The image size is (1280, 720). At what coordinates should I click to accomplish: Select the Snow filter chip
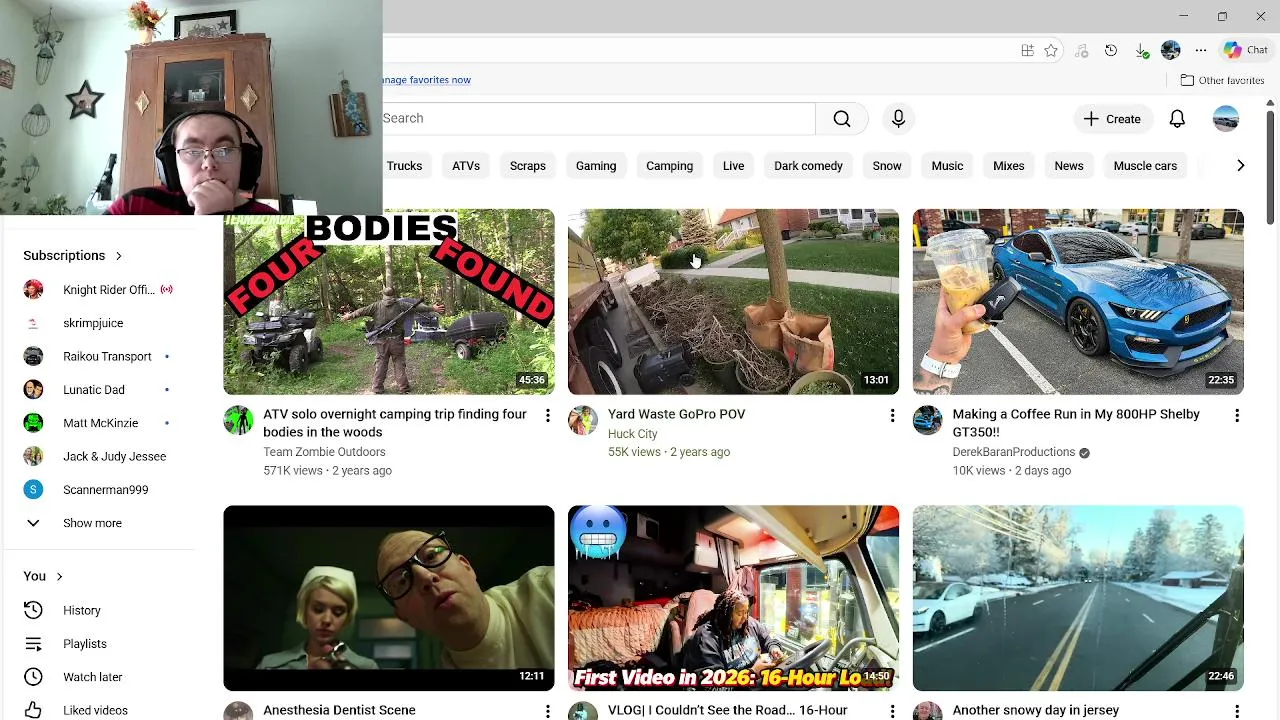tap(887, 166)
